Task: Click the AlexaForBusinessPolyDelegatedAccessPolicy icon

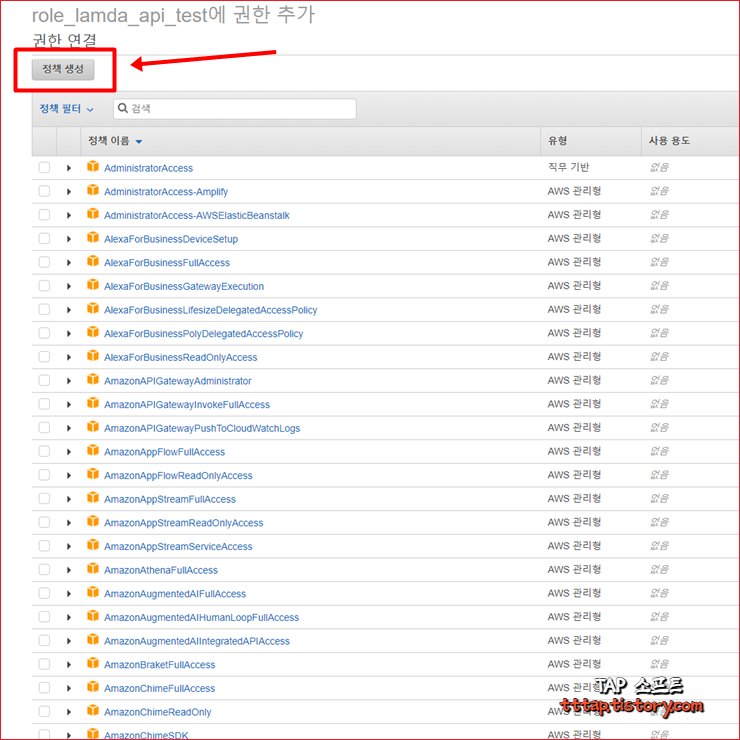Action: (93, 332)
